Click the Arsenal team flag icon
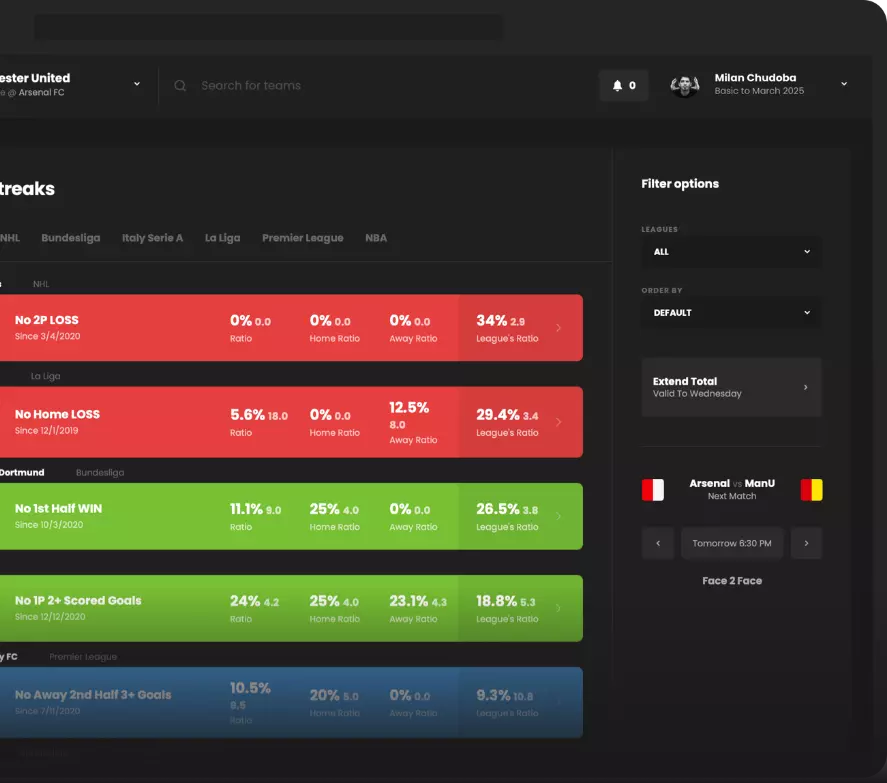Screen dimensions: 887x783 (x=653, y=490)
